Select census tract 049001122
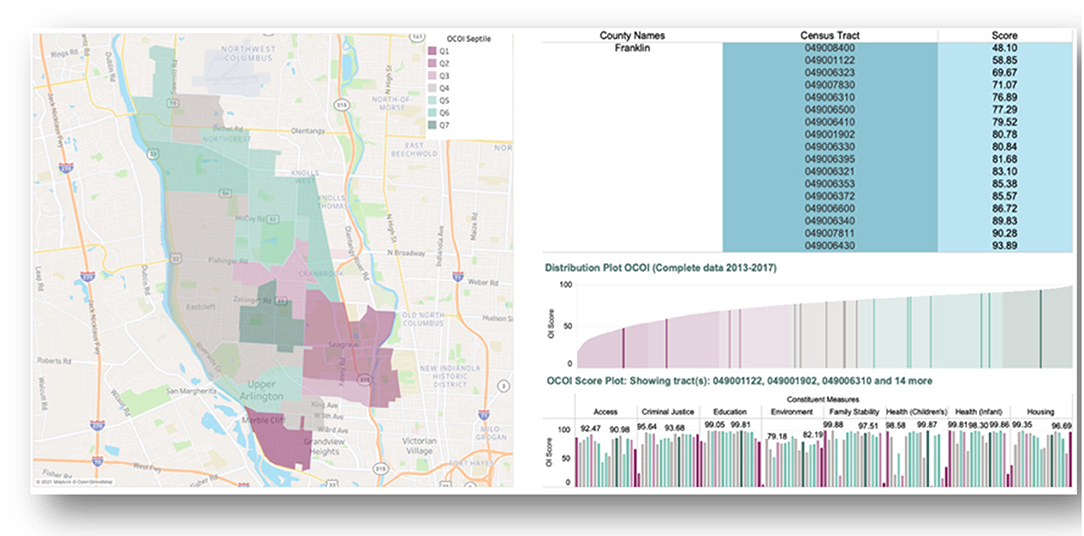The image size is (1084, 536). [x=830, y=61]
